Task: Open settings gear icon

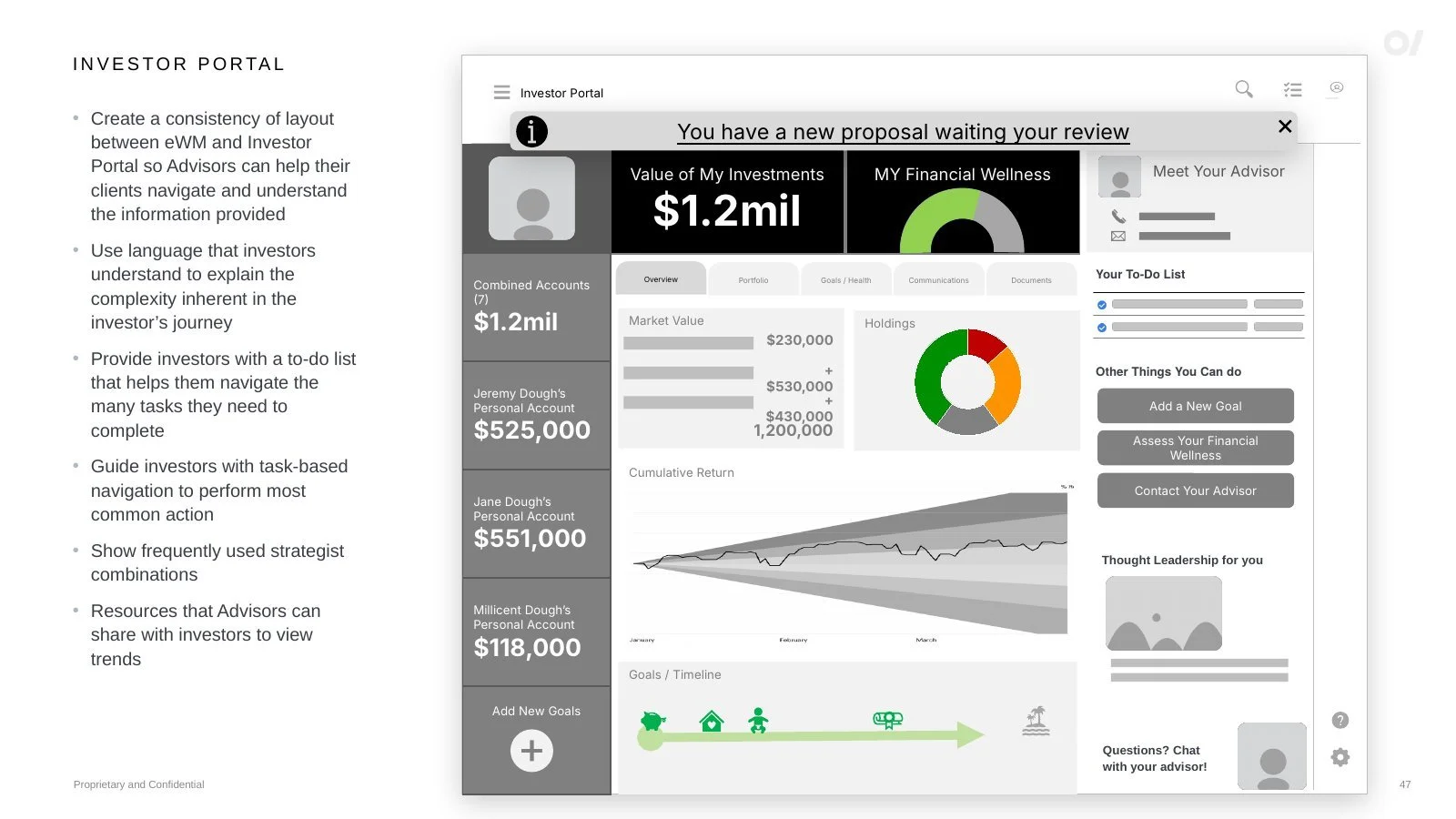Action: pyautogui.click(x=1340, y=757)
